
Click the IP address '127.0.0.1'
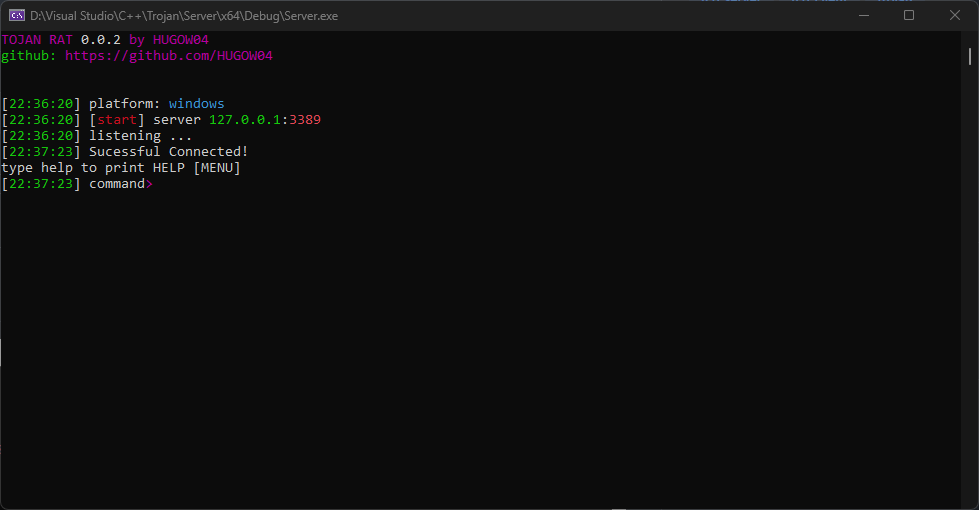coord(245,120)
